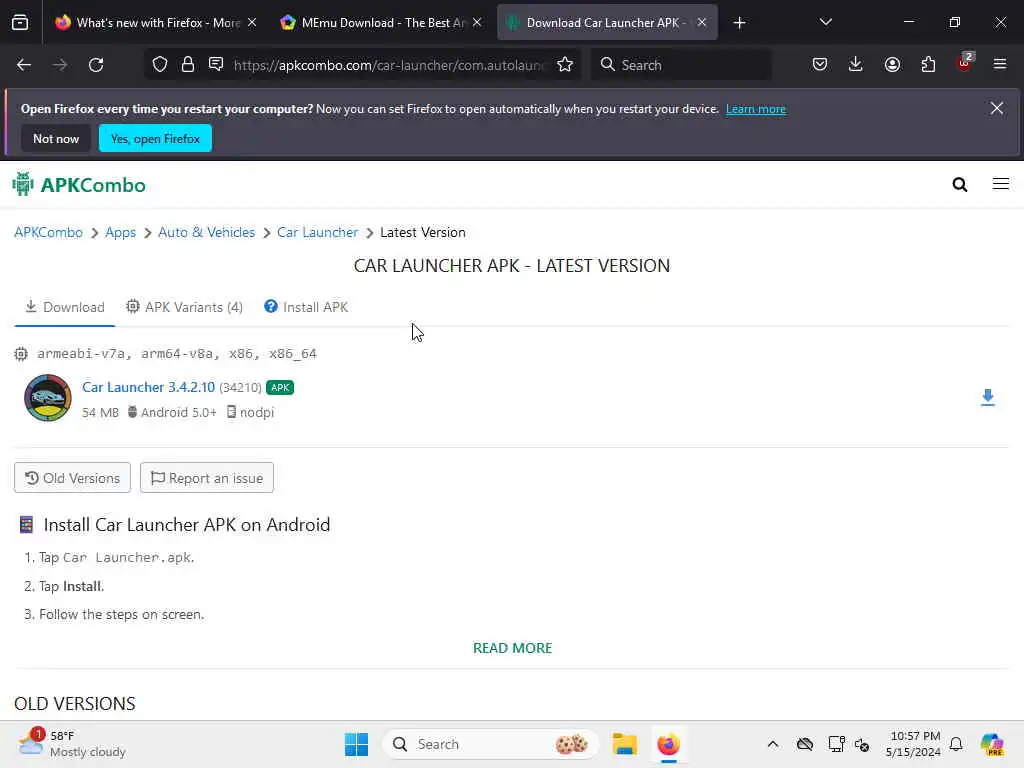Open Car Launcher 3.4.2.10 link
The image size is (1024, 768).
coord(148,387)
